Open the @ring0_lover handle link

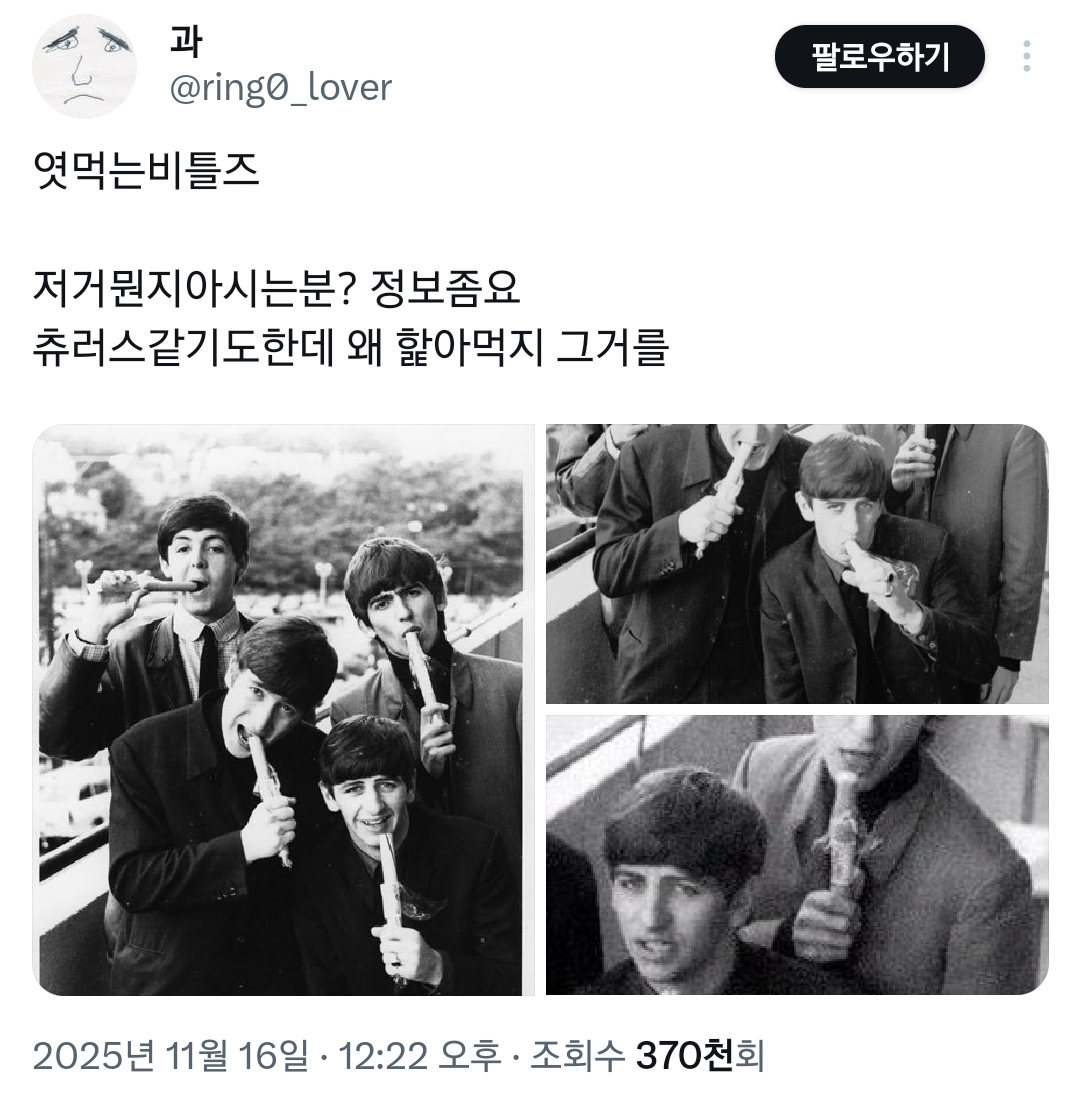point(280,88)
